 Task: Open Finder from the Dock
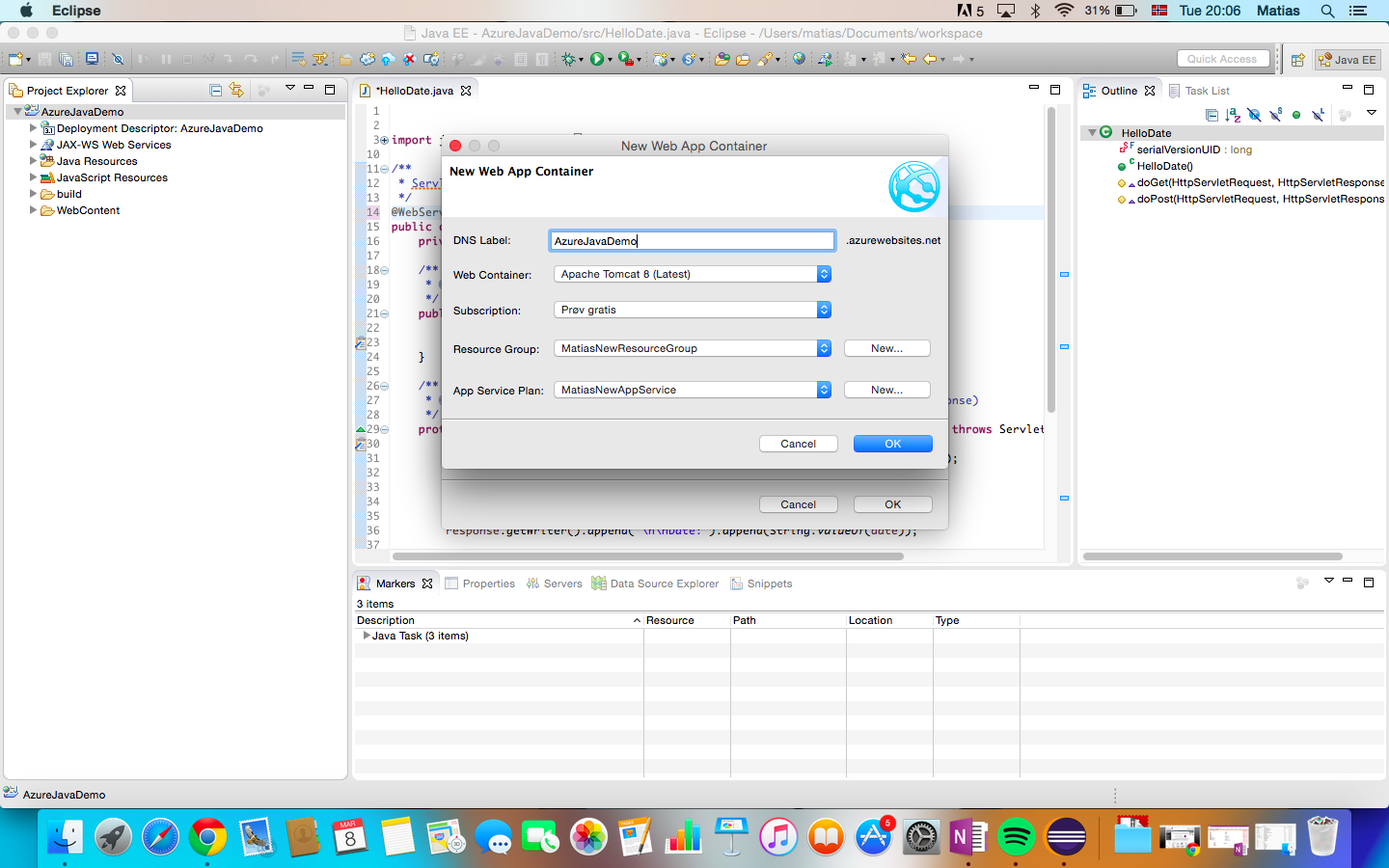[x=66, y=836]
